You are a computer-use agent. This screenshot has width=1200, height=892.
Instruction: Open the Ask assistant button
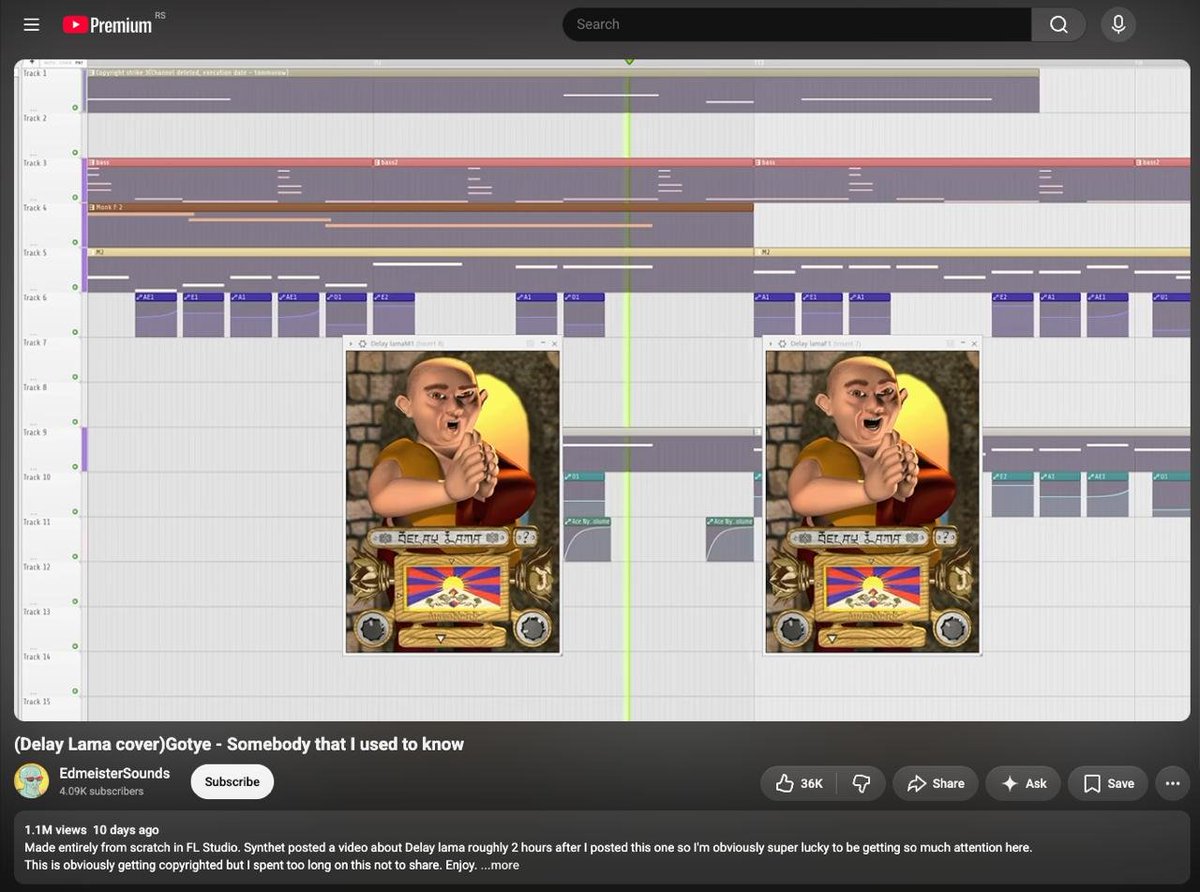[x=1022, y=784]
